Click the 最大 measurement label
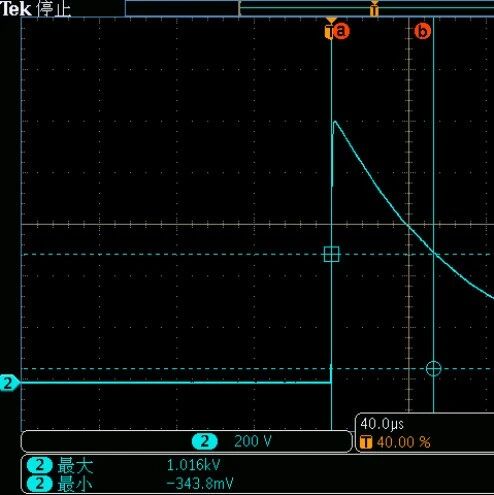 pos(75,465)
